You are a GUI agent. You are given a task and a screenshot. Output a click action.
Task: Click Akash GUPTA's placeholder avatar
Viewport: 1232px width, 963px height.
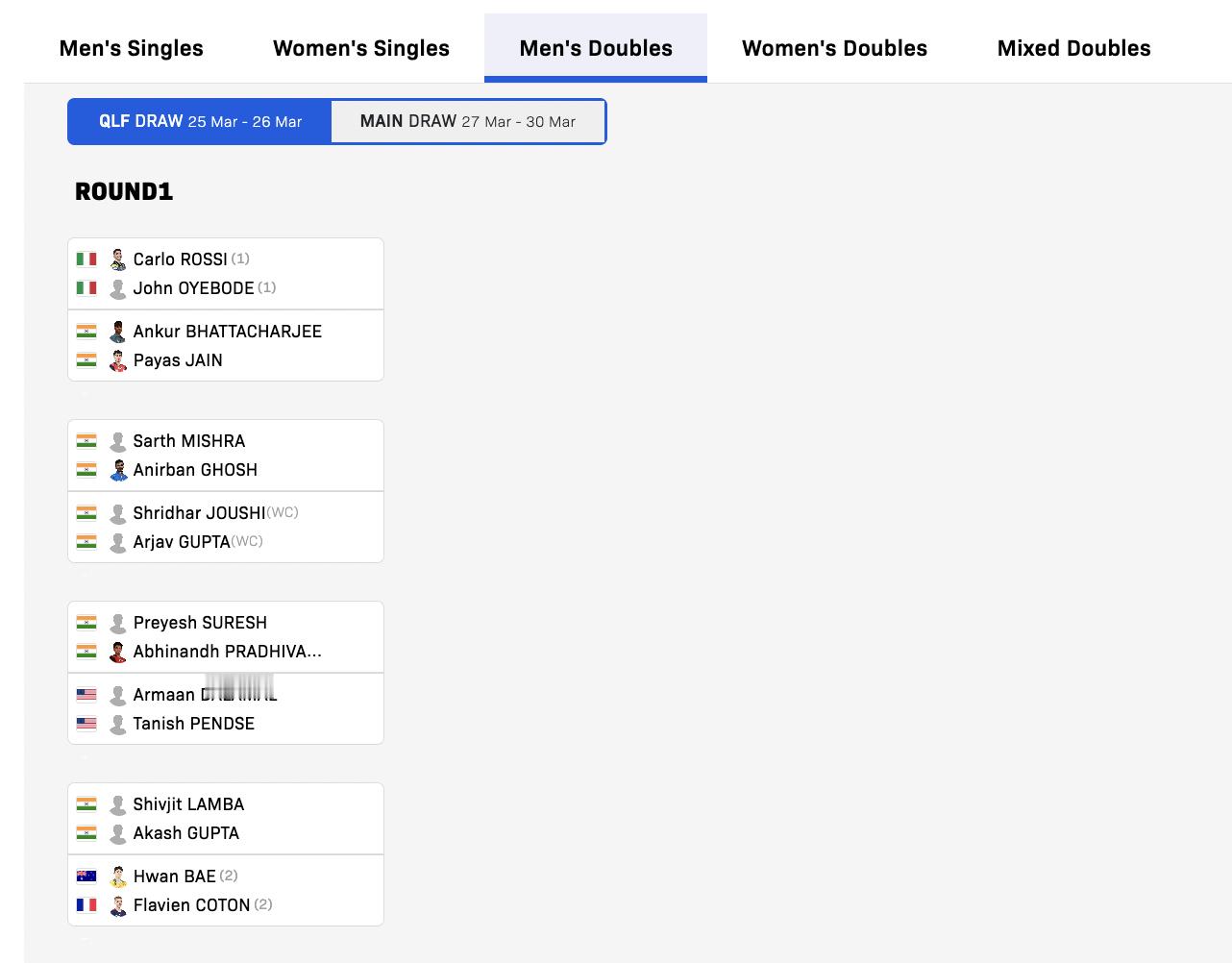click(118, 833)
